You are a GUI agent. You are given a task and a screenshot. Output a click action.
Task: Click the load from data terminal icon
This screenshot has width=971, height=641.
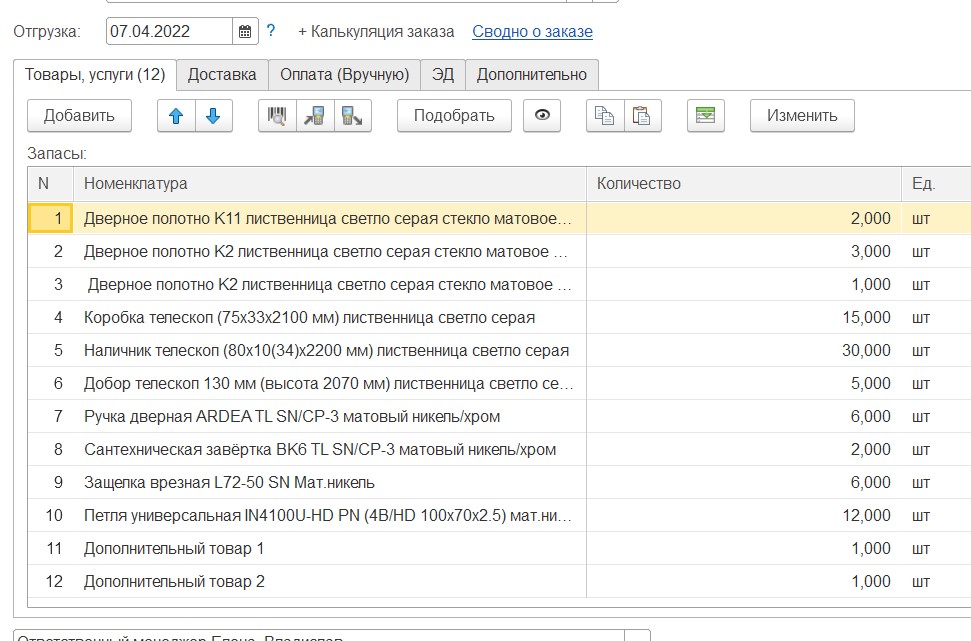315,115
